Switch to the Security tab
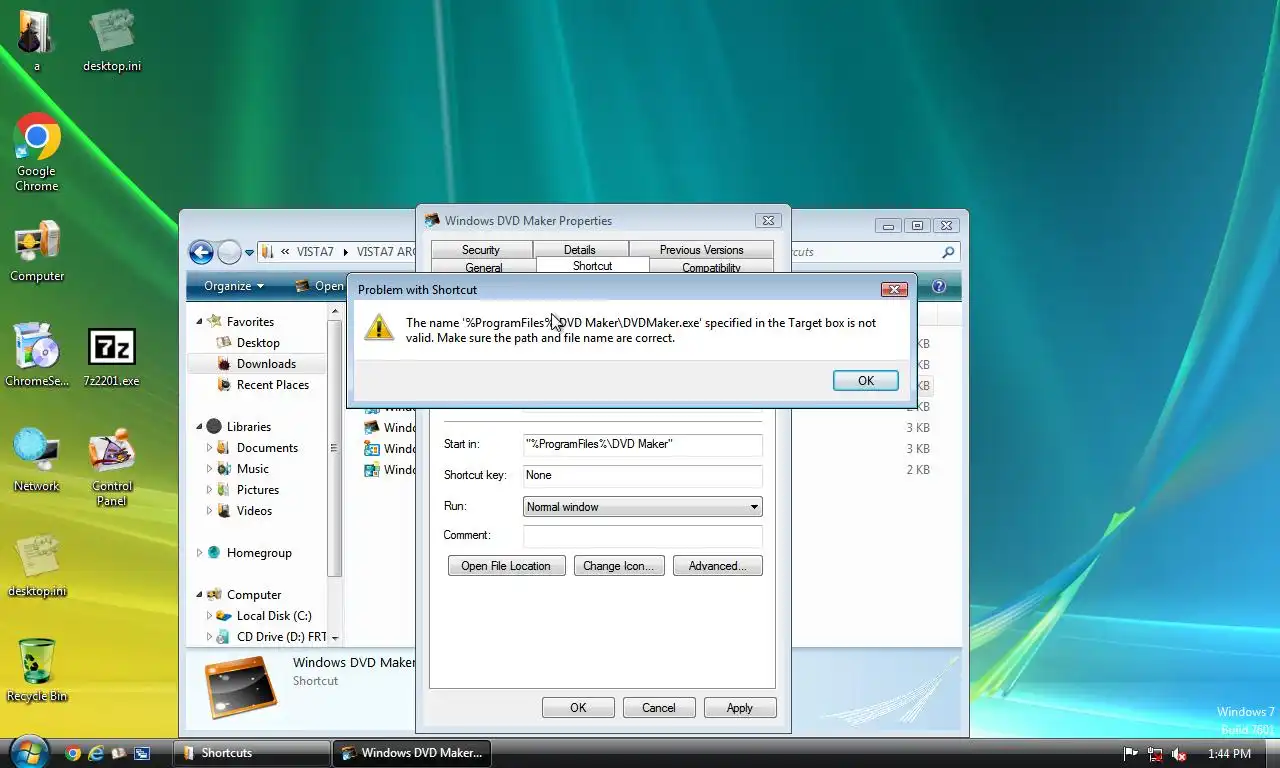 (x=481, y=250)
